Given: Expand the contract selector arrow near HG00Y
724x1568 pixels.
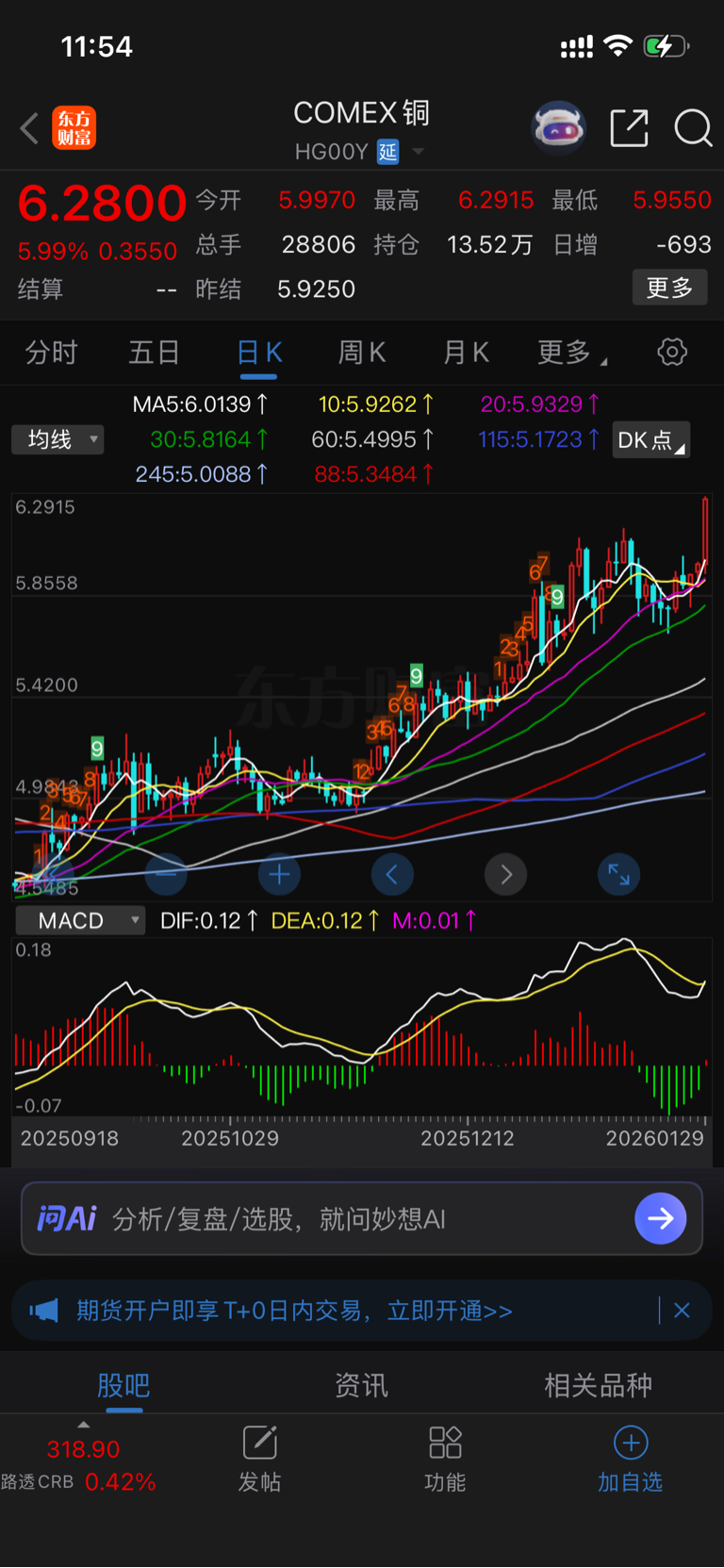Looking at the screenshot, I should click(x=419, y=152).
